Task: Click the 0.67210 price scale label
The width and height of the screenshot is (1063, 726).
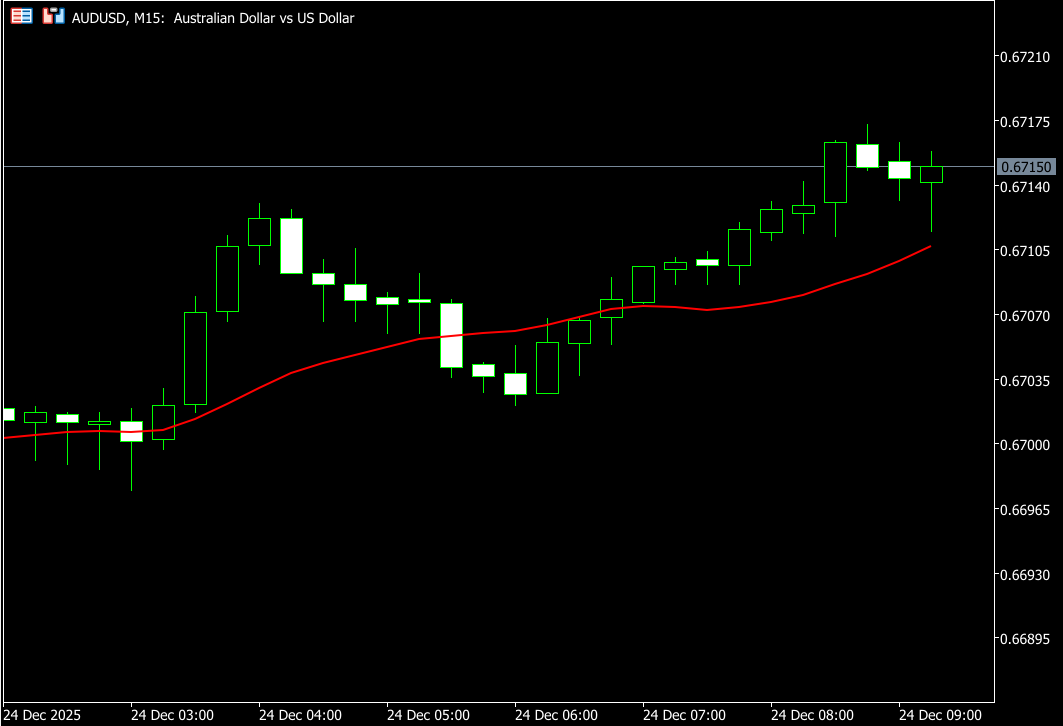Action: pos(1025,58)
